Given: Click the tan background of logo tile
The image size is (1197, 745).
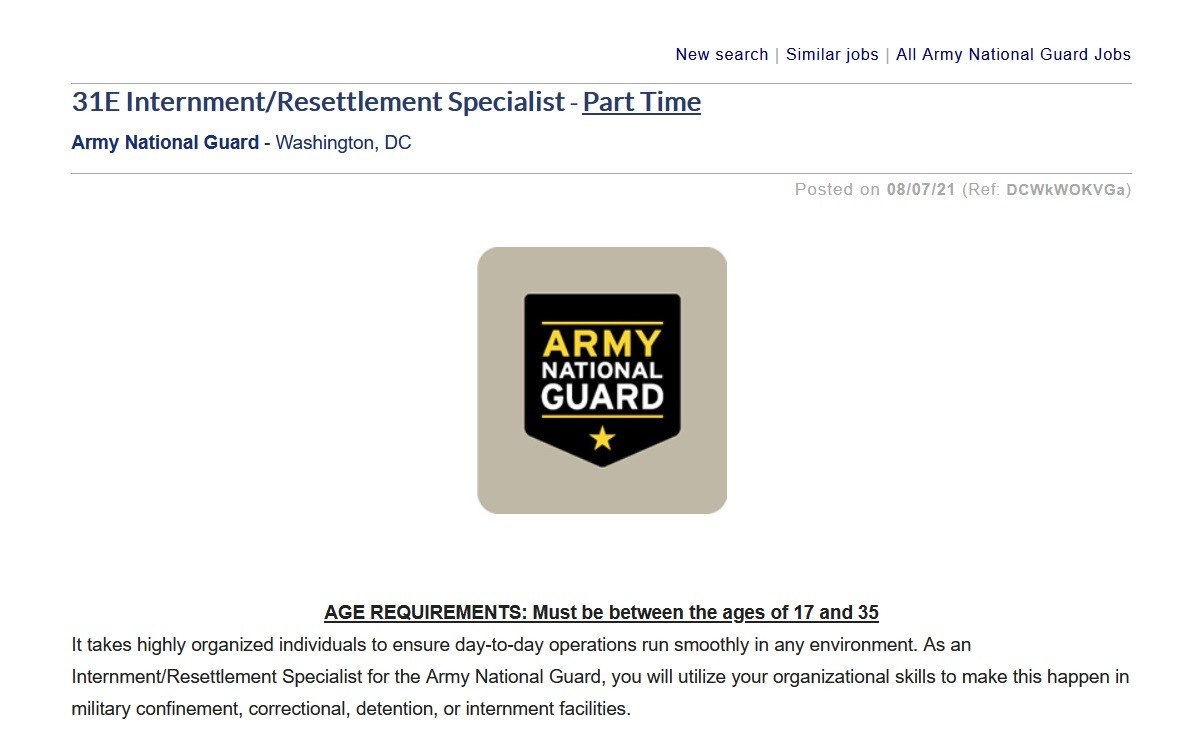Looking at the screenshot, I should click(x=500, y=480).
